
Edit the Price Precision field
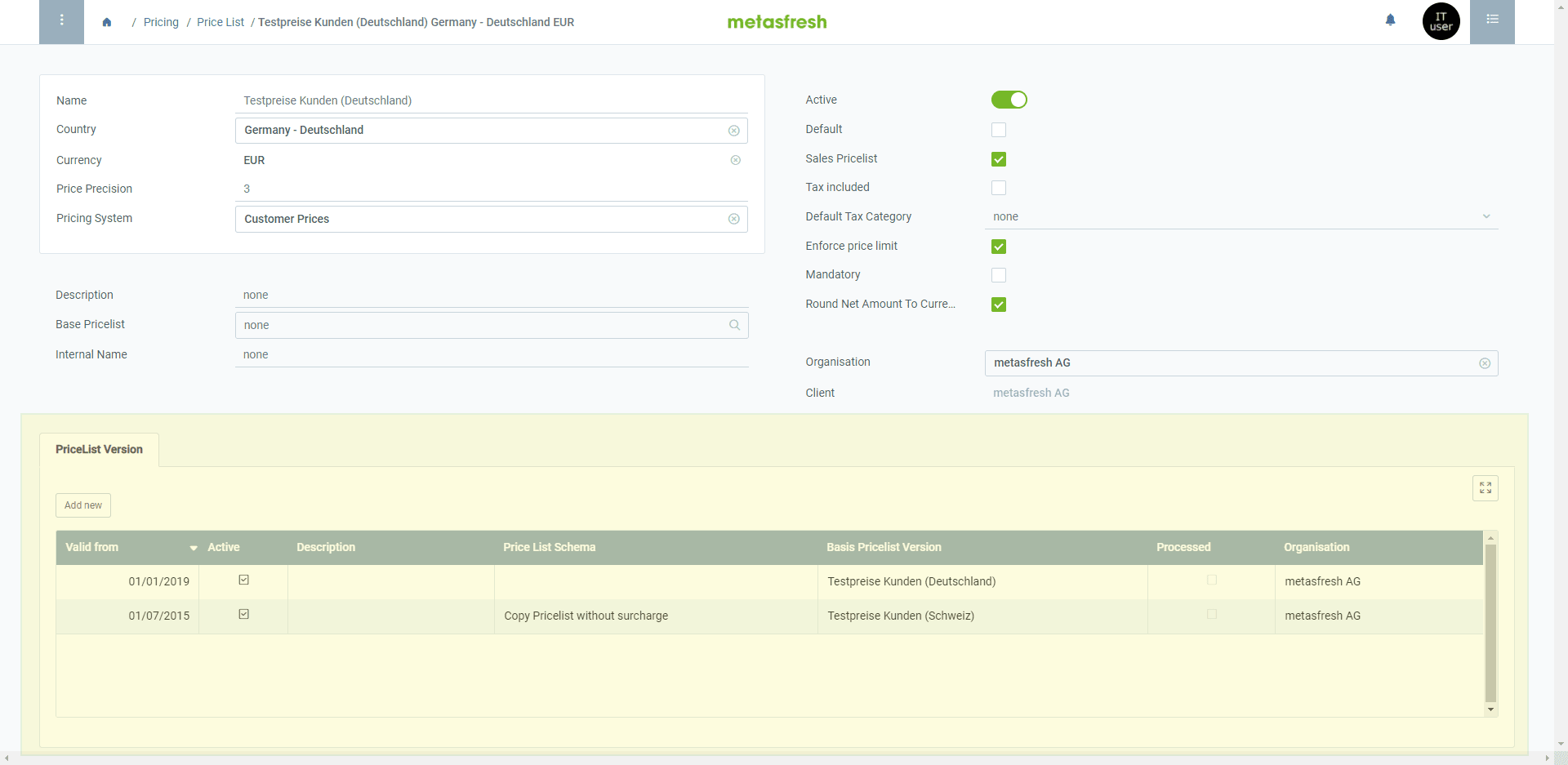click(492, 189)
